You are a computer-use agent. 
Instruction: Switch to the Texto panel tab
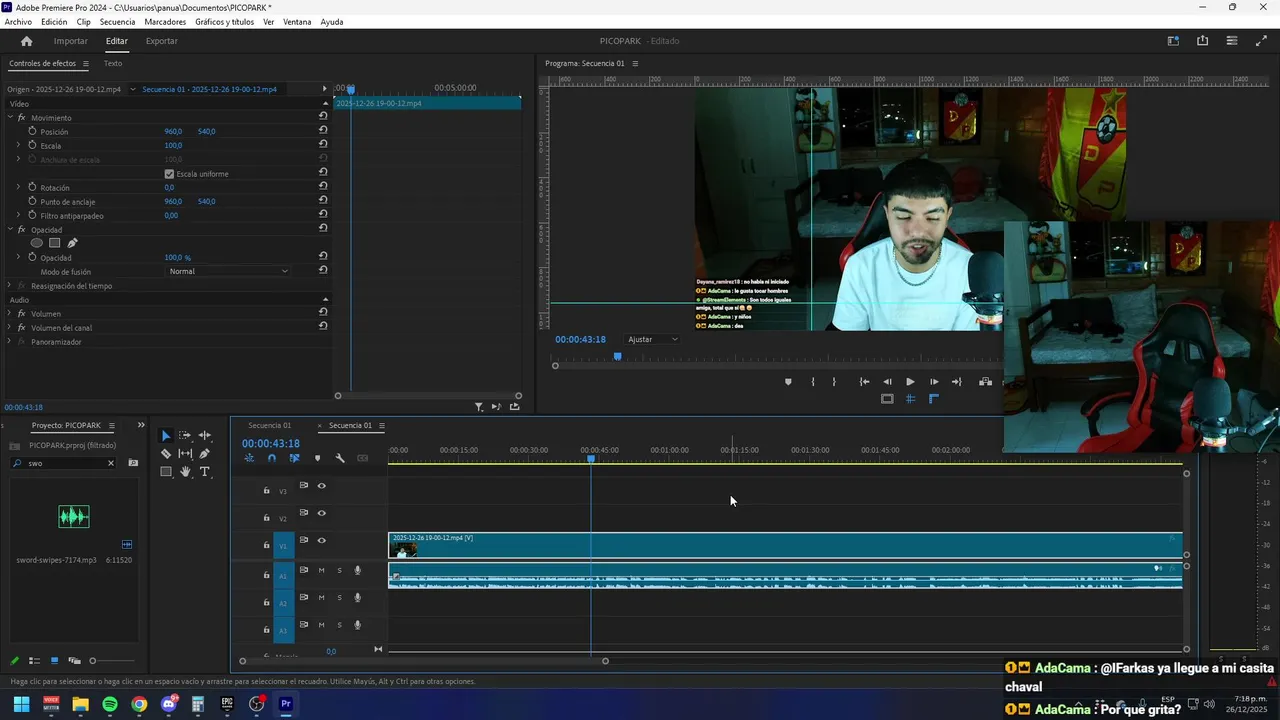(113, 63)
